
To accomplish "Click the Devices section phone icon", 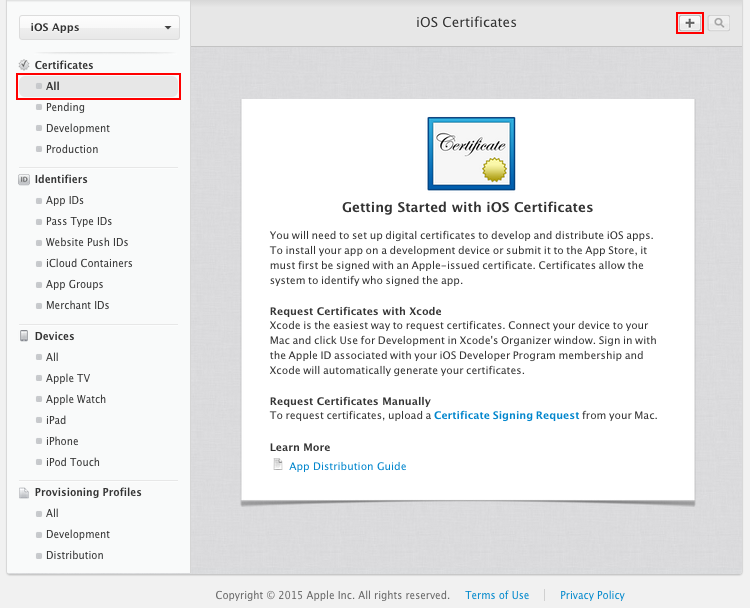I will point(24,336).
